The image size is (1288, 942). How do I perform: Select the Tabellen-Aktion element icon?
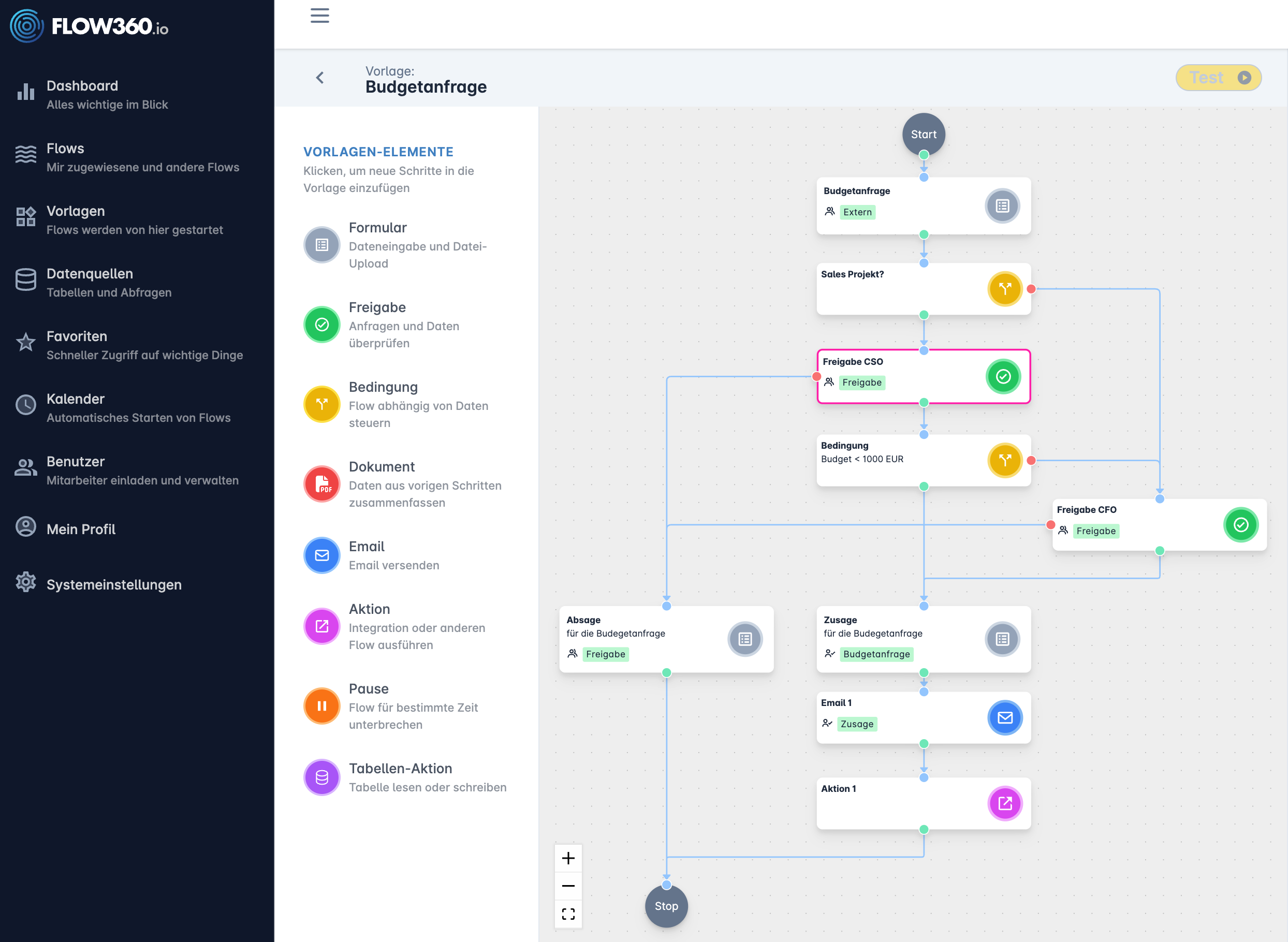[x=321, y=777]
